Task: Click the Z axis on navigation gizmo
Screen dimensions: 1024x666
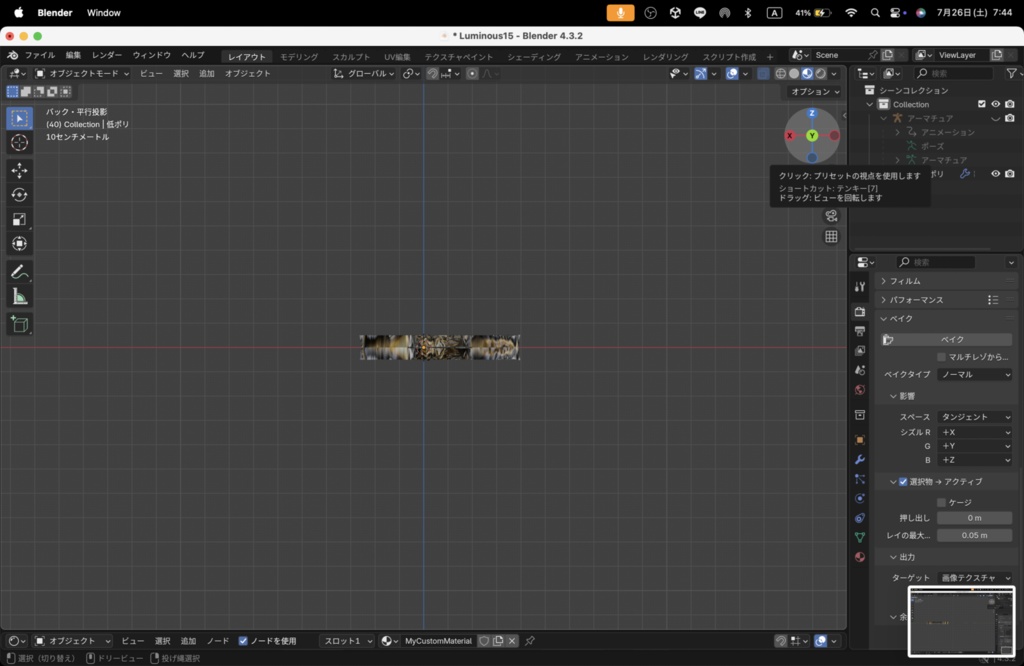Action: coord(812,113)
